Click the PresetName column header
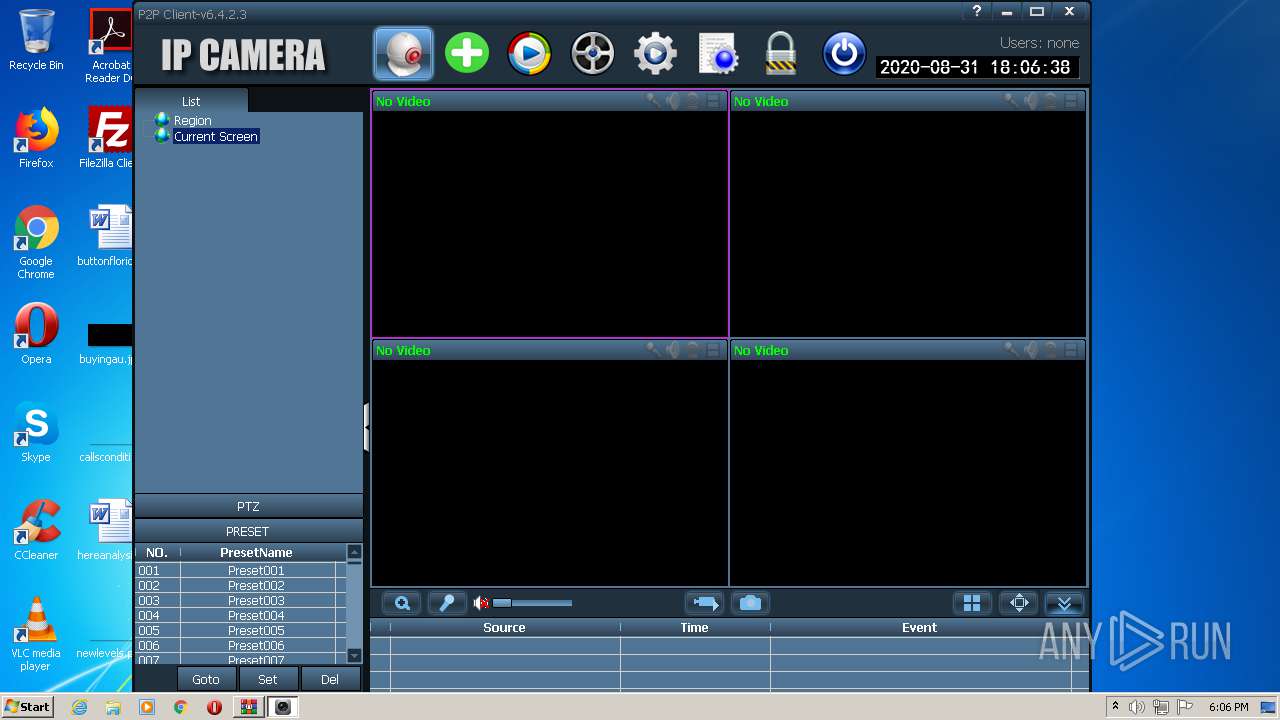The image size is (1280, 720). point(256,553)
